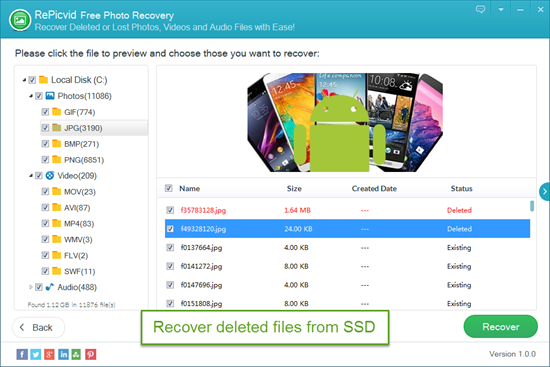Sort file list by Created Date column
The image size is (550, 367).
(x=374, y=188)
